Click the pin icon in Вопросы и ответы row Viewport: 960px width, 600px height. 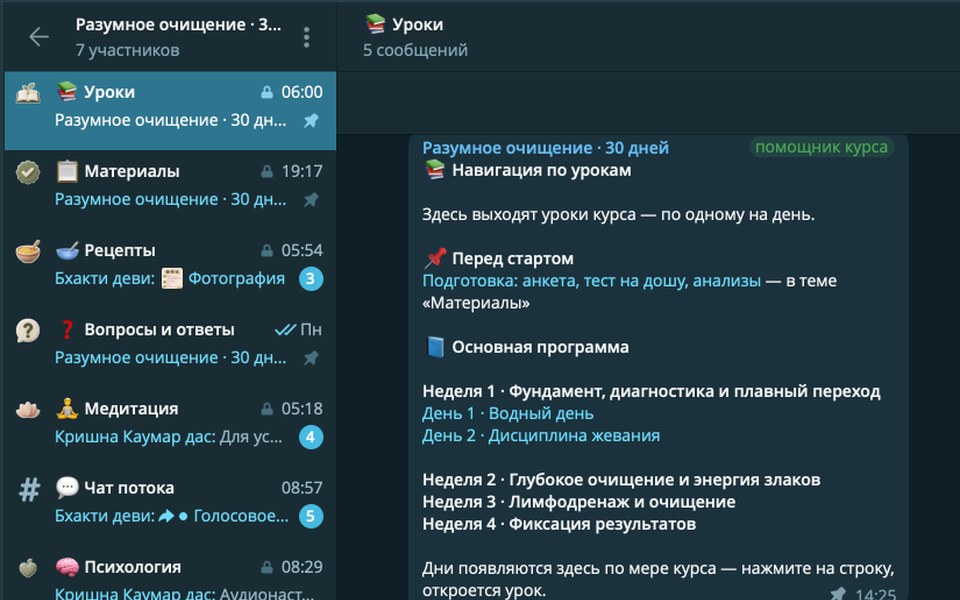point(311,358)
